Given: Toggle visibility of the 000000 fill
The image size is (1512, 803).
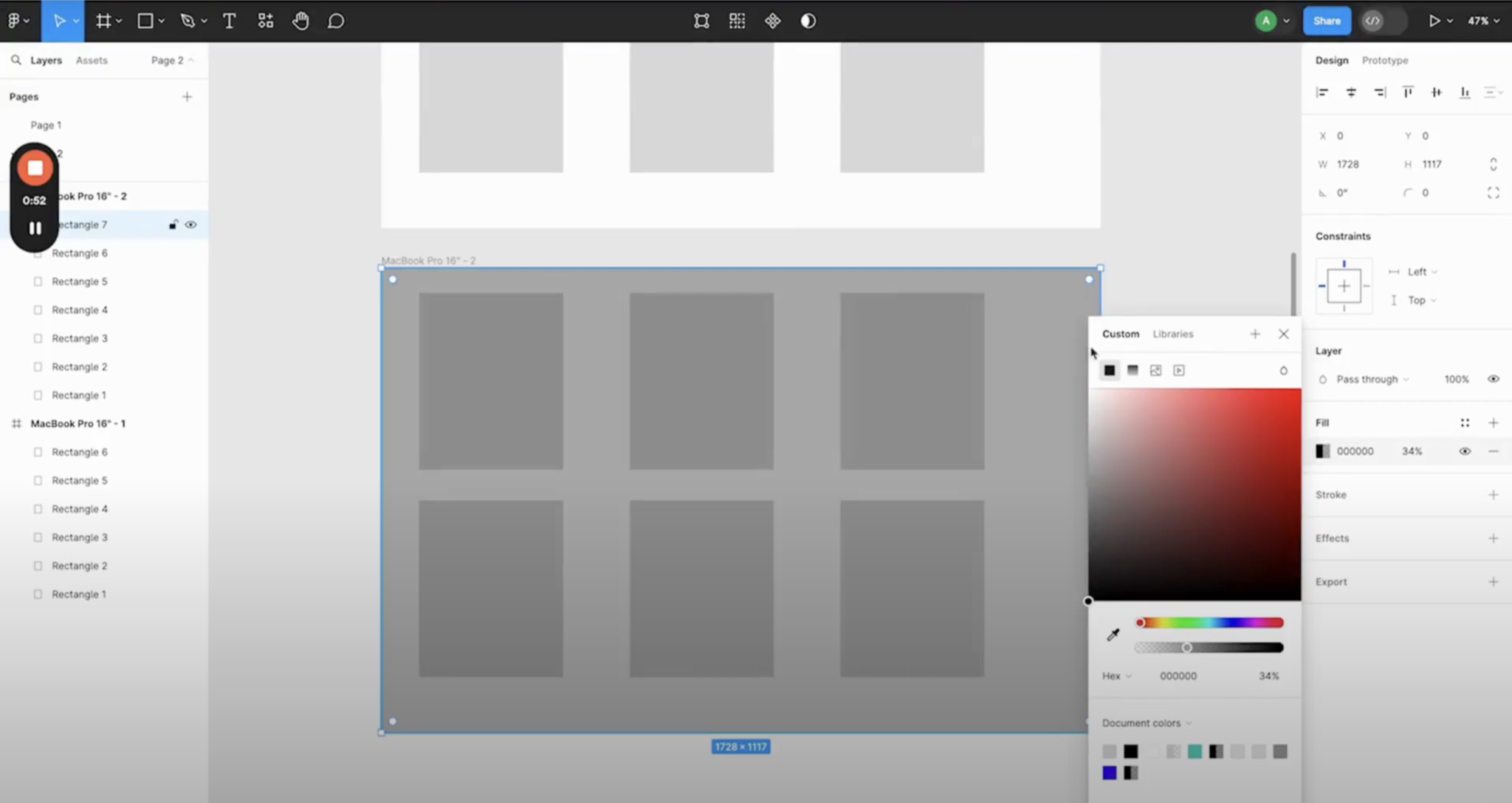Looking at the screenshot, I should [1464, 451].
